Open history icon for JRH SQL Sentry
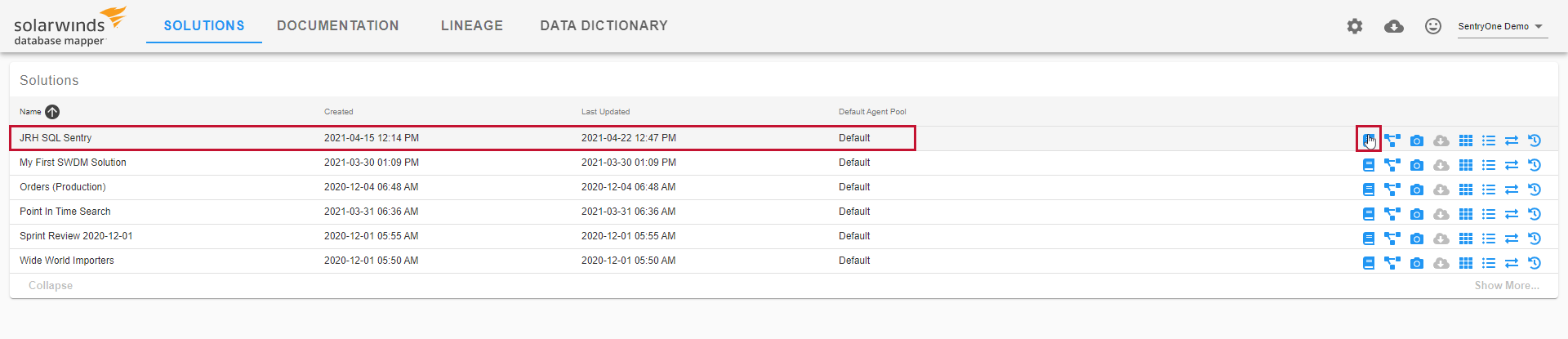Screen dimensions: 1568x339 (x=1535, y=141)
